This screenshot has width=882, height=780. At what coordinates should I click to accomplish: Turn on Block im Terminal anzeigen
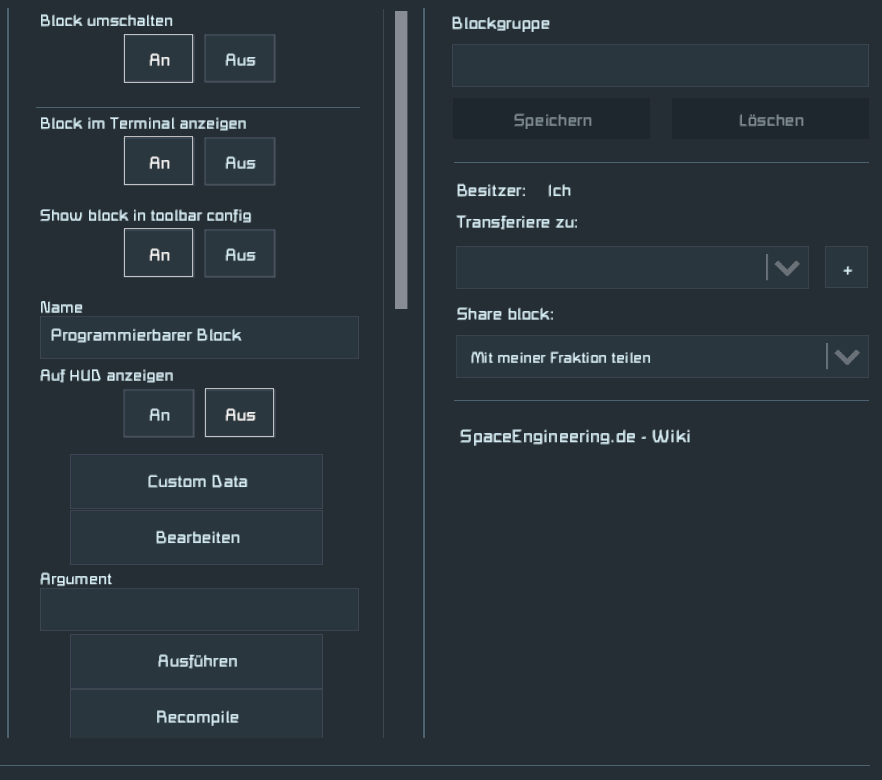[158, 160]
